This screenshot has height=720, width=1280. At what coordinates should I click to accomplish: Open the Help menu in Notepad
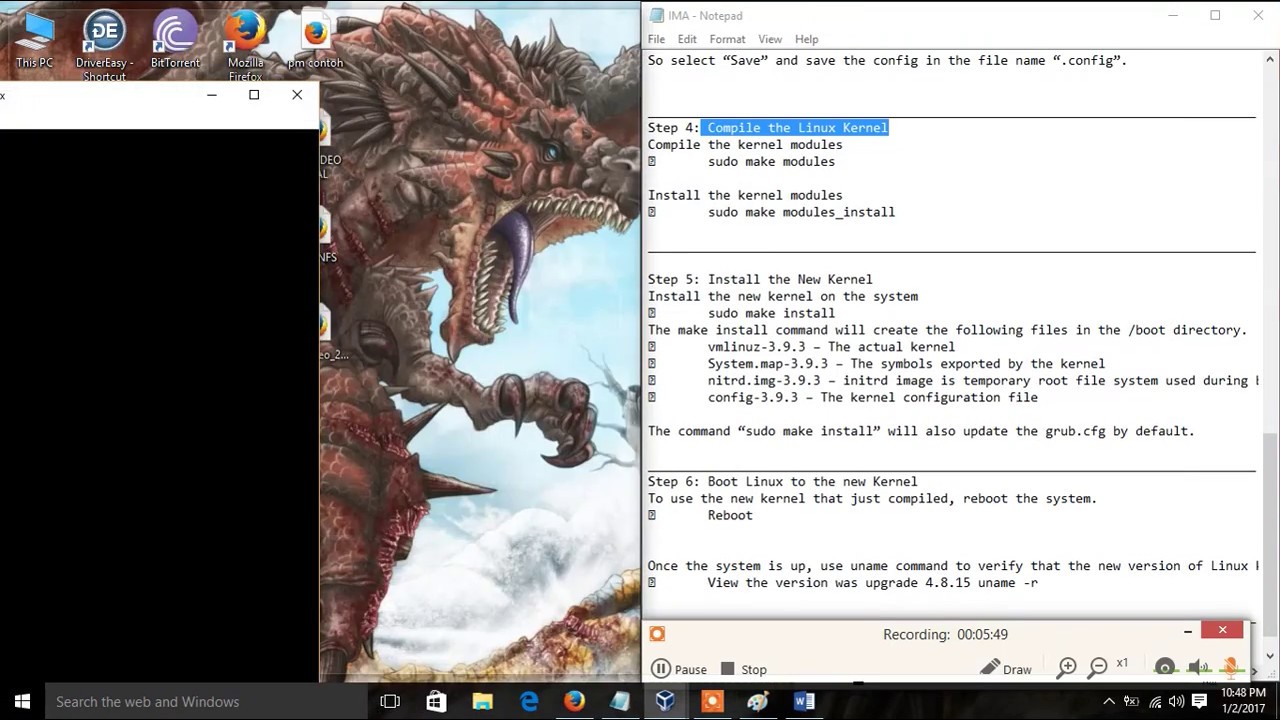click(807, 39)
